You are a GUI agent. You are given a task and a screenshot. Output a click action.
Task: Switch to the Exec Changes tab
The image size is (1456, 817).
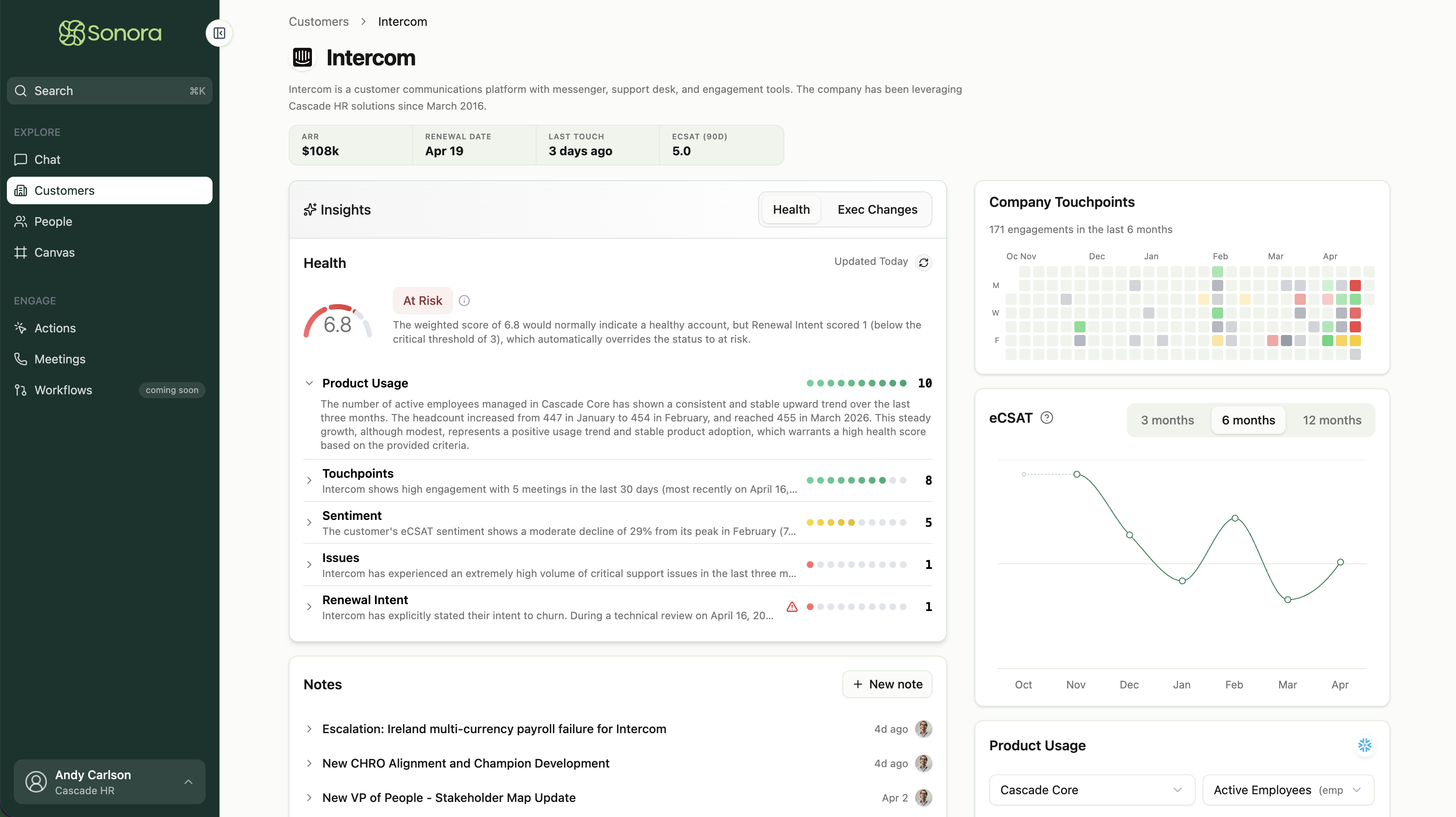click(x=877, y=209)
